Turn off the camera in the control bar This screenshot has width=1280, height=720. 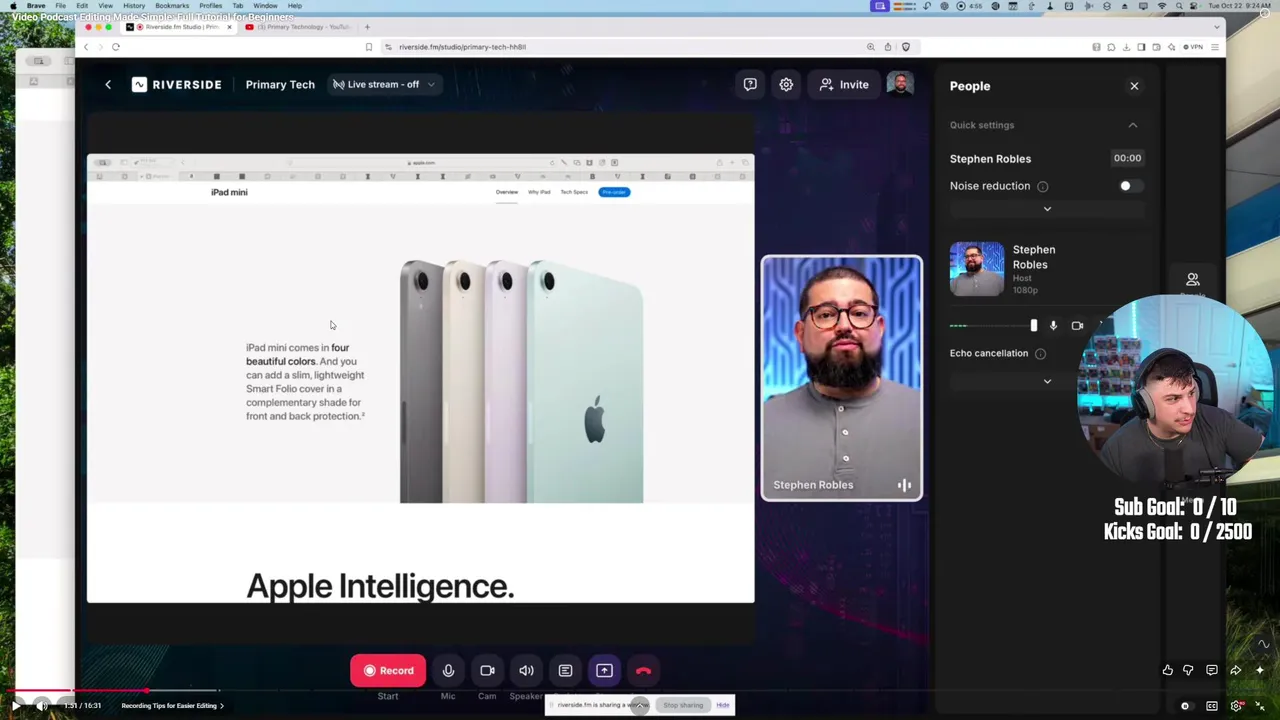[x=487, y=671]
